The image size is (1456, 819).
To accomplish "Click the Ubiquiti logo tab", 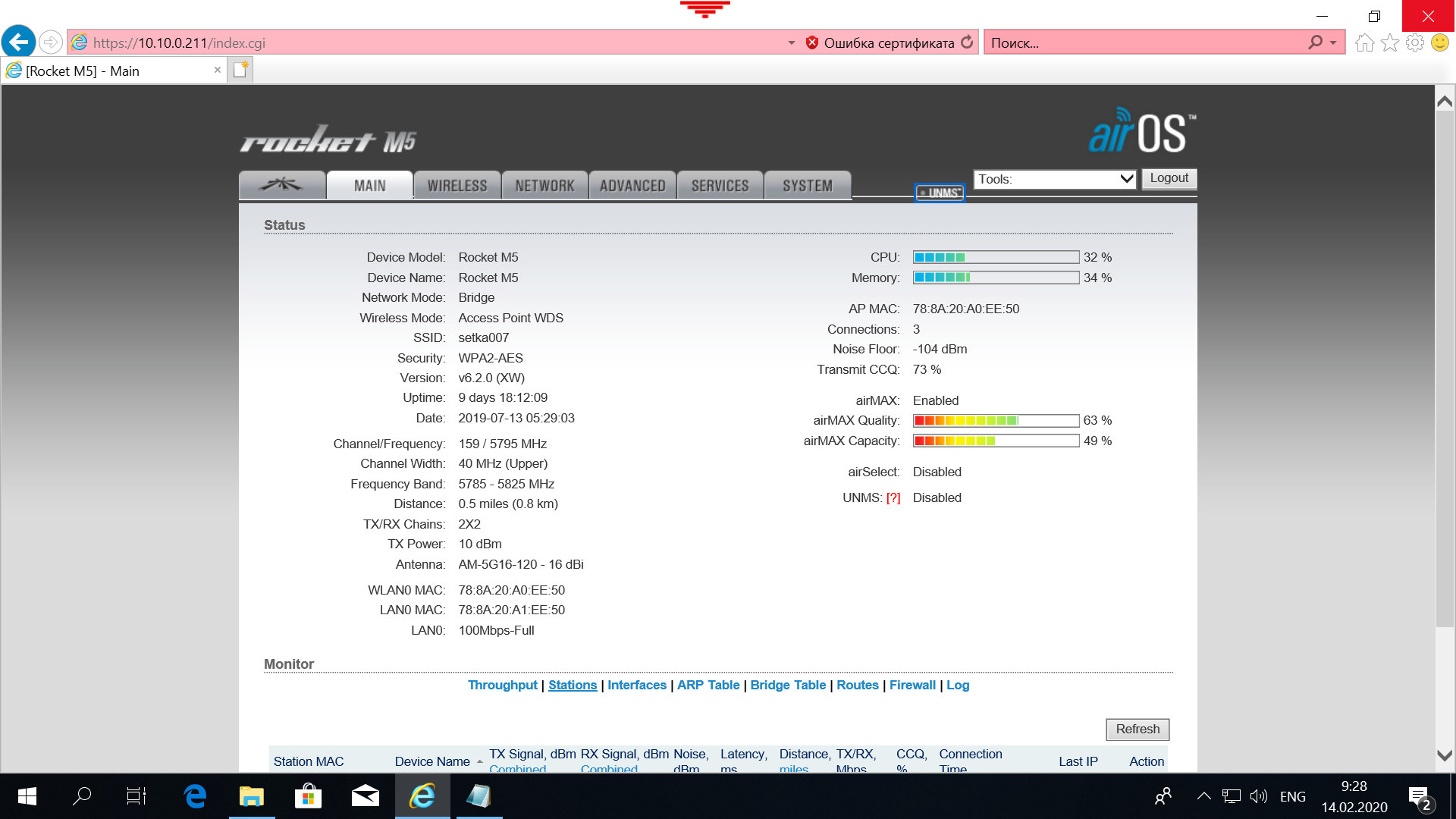I will coord(282,185).
